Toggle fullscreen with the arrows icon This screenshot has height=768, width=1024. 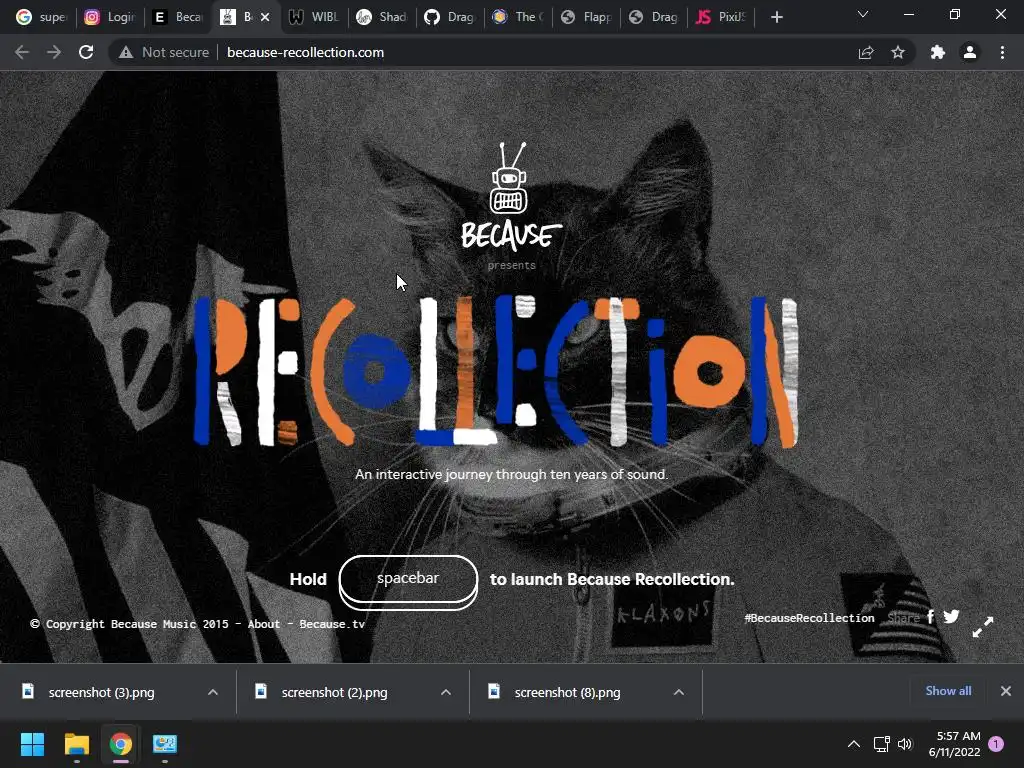pos(983,627)
